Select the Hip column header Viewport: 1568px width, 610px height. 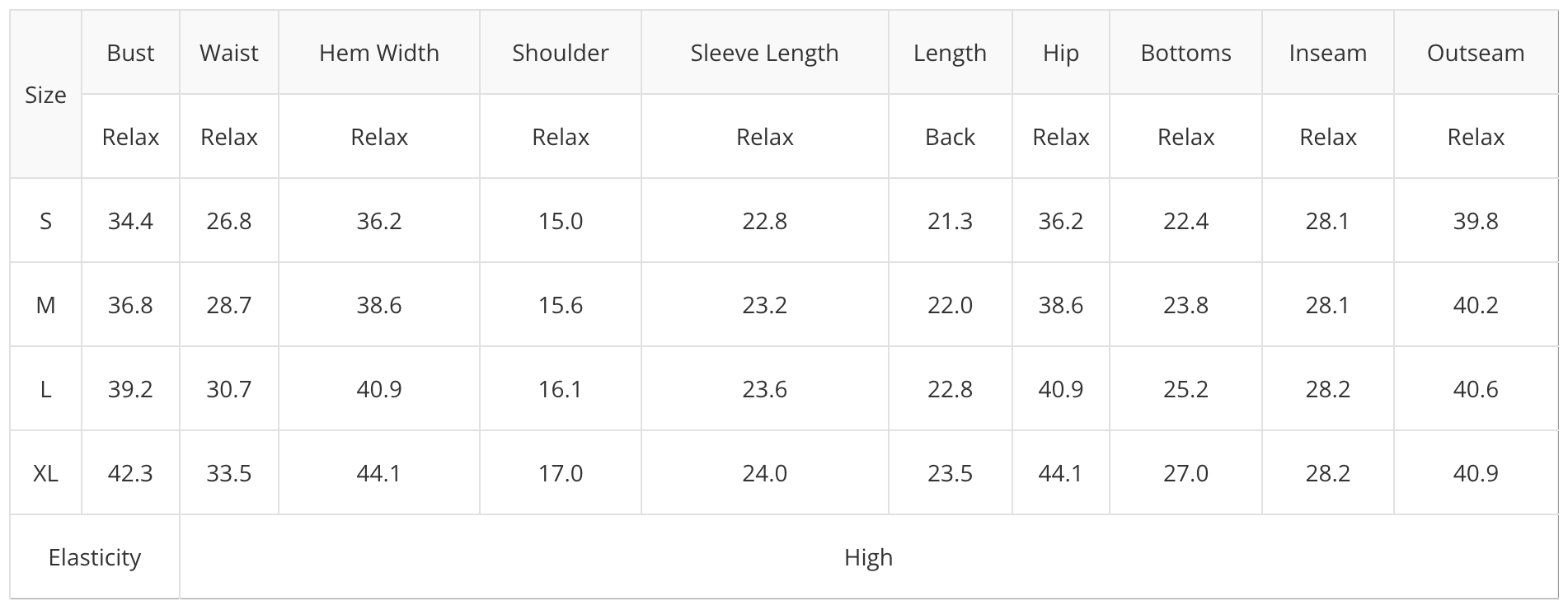pyautogui.click(x=1060, y=54)
